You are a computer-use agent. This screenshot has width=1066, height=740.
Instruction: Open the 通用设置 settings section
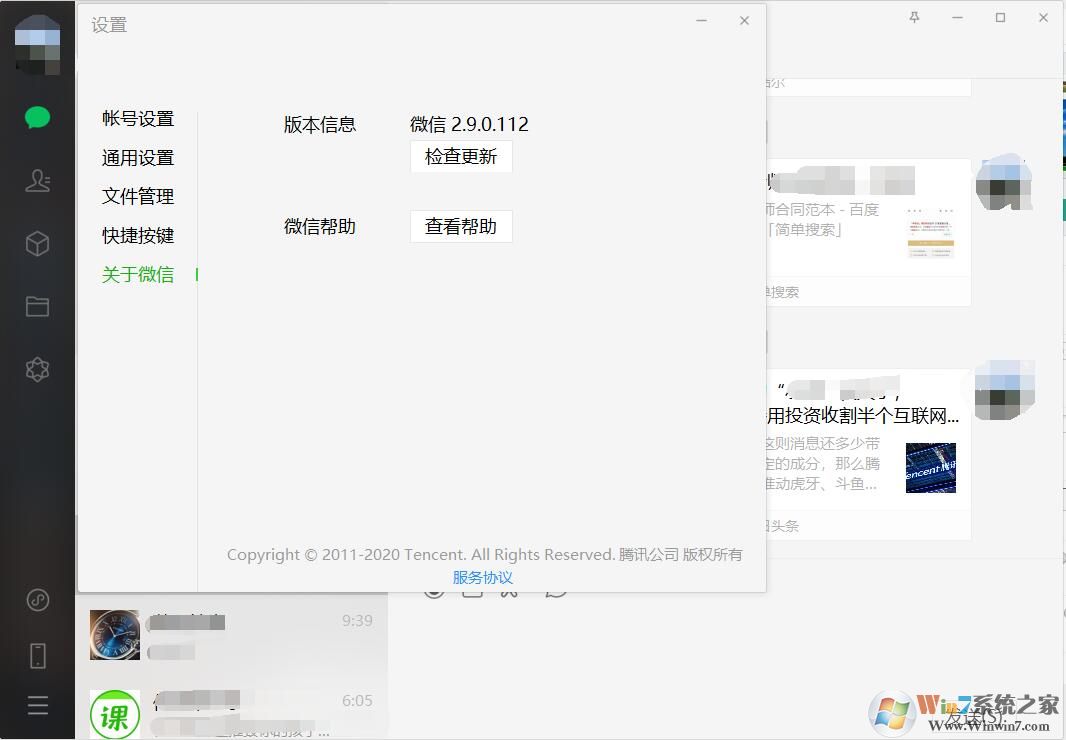tap(138, 157)
